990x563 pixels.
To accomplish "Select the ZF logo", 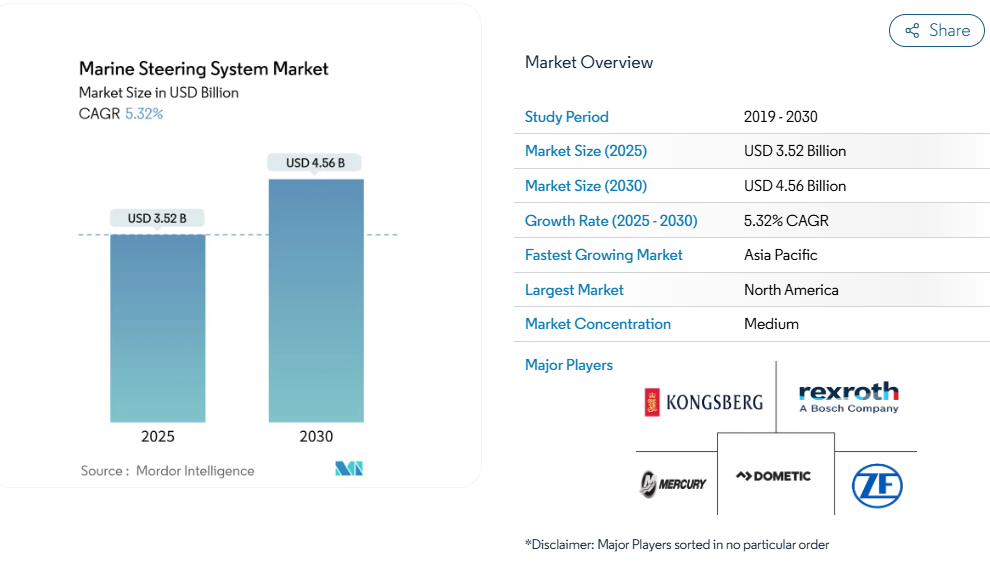I will [x=876, y=487].
